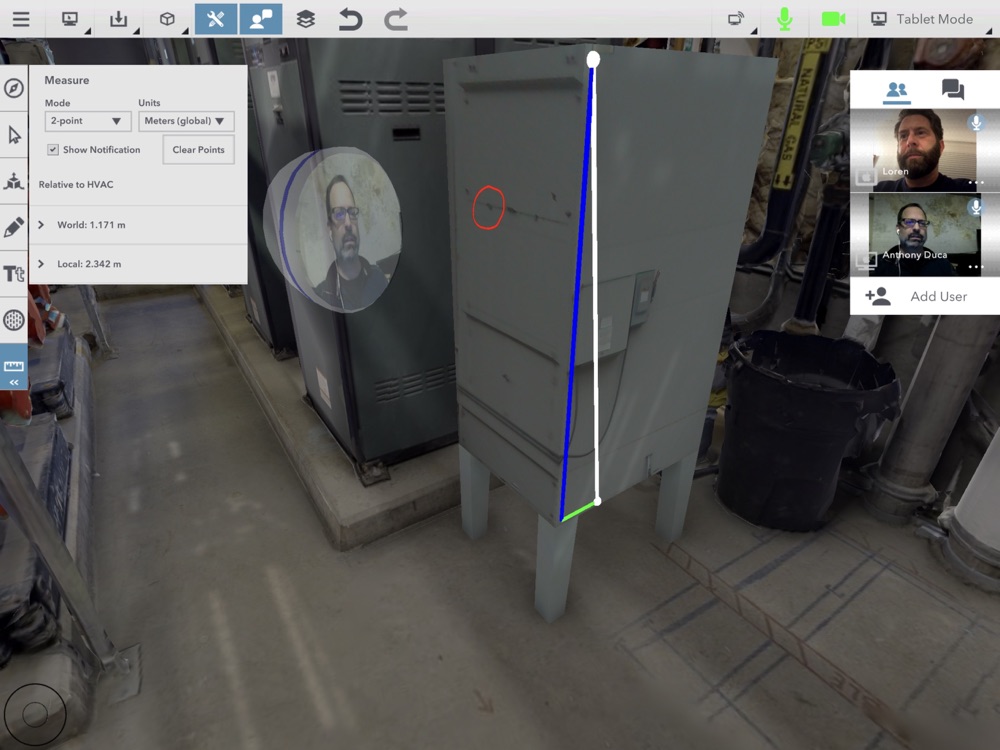1000x750 pixels.
Task: Open the Units Meters (global) dropdown
Action: coord(186,121)
